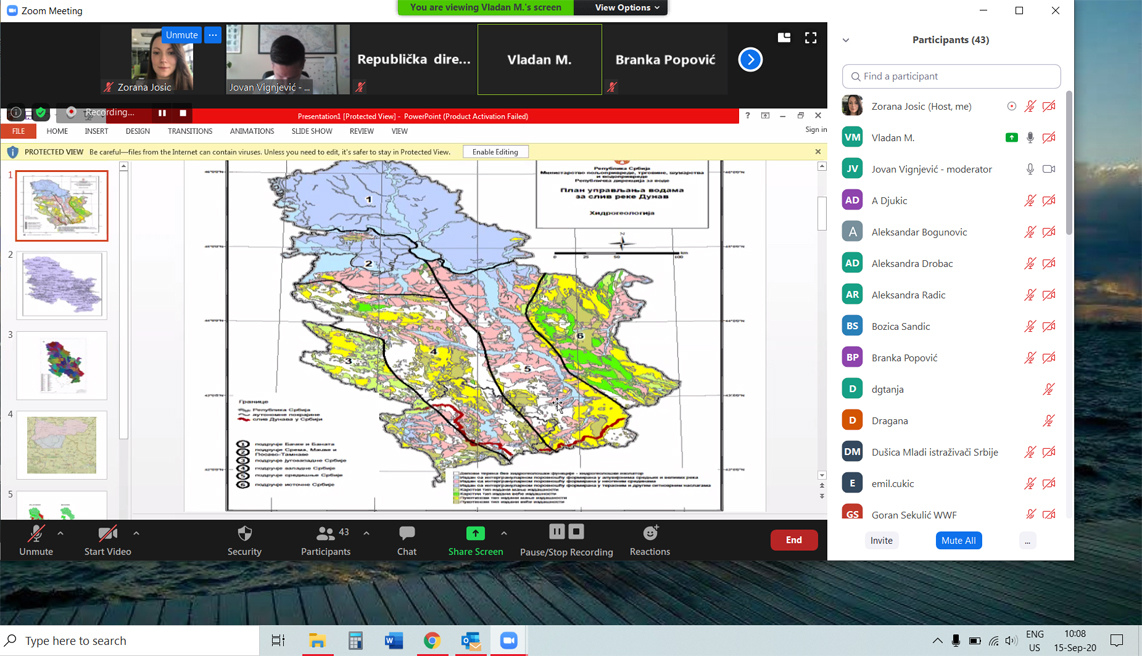
Task: Expand audio options arrow beside Unmute
Action: 61,534
